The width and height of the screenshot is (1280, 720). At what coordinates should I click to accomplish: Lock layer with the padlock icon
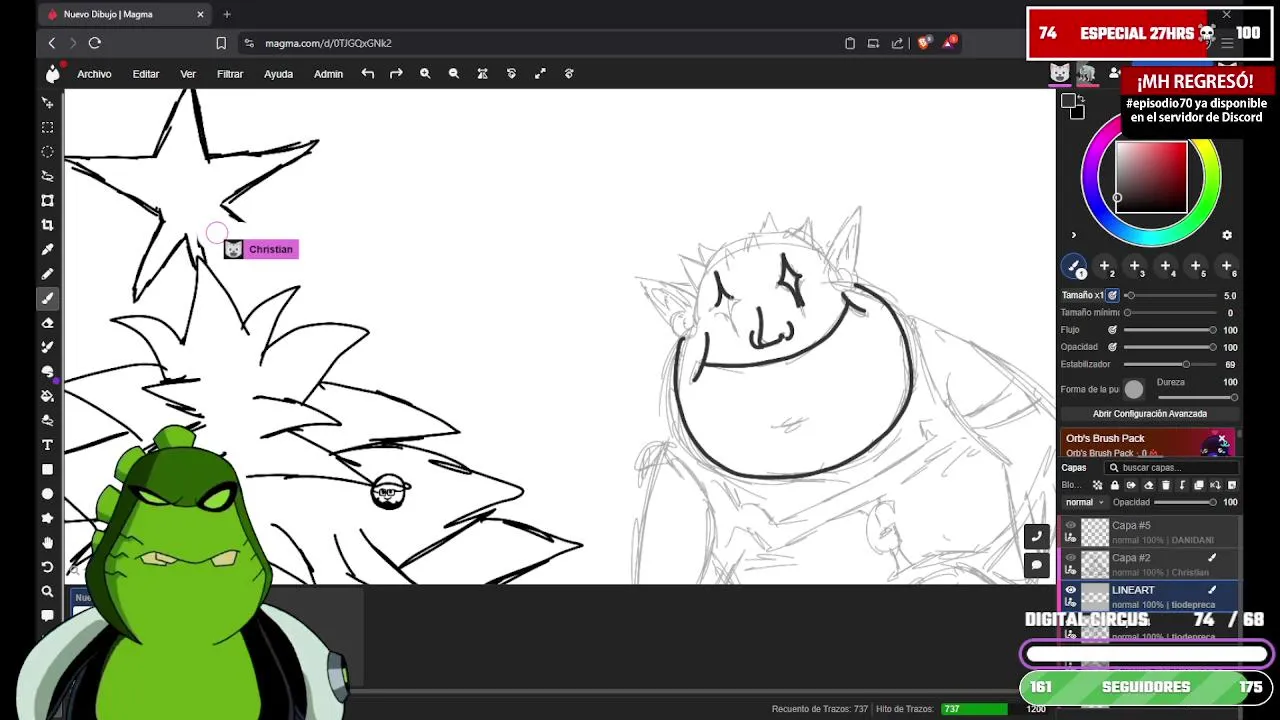(x=1114, y=485)
